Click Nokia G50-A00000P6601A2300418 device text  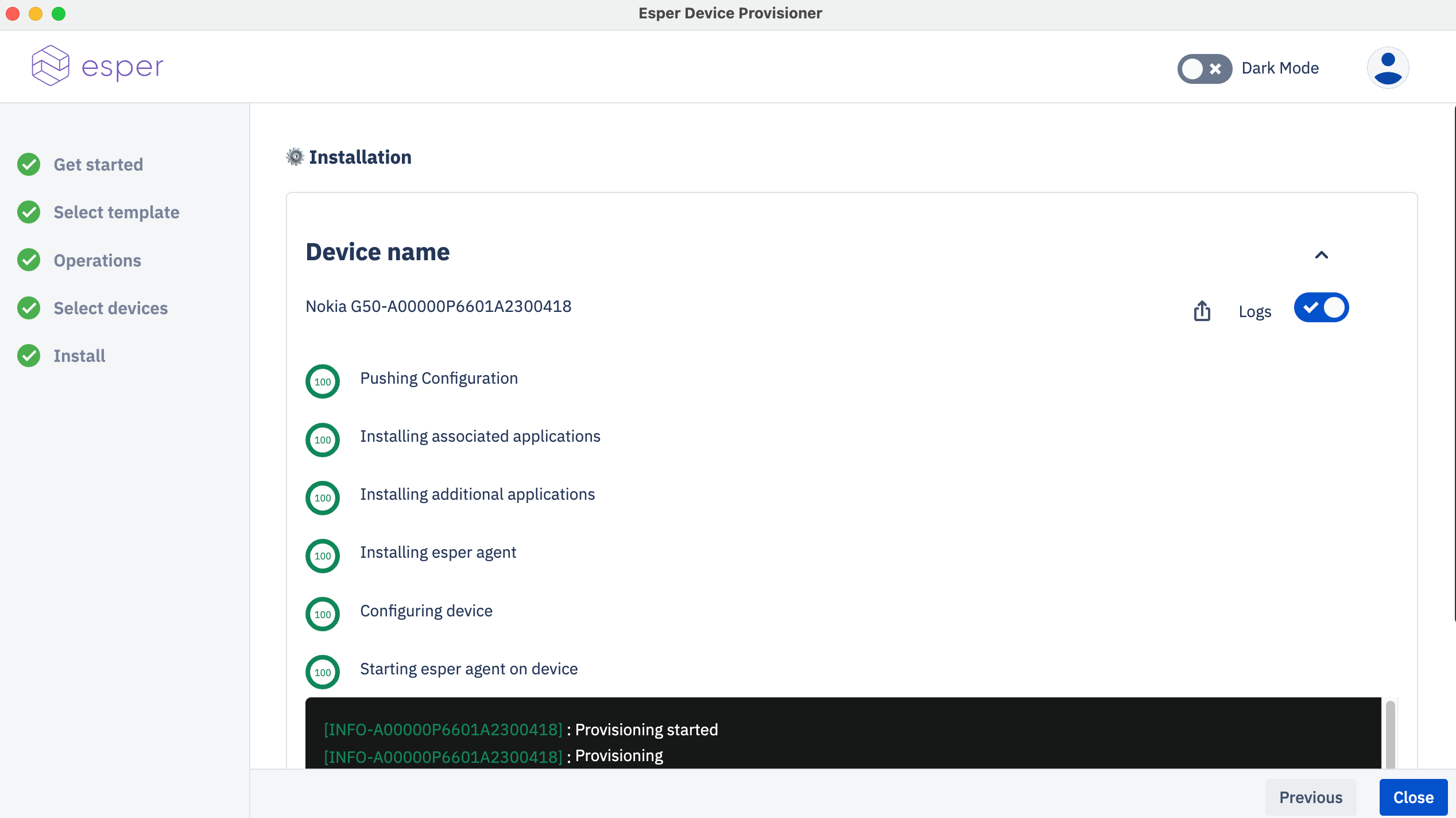(x=438, y=306)
